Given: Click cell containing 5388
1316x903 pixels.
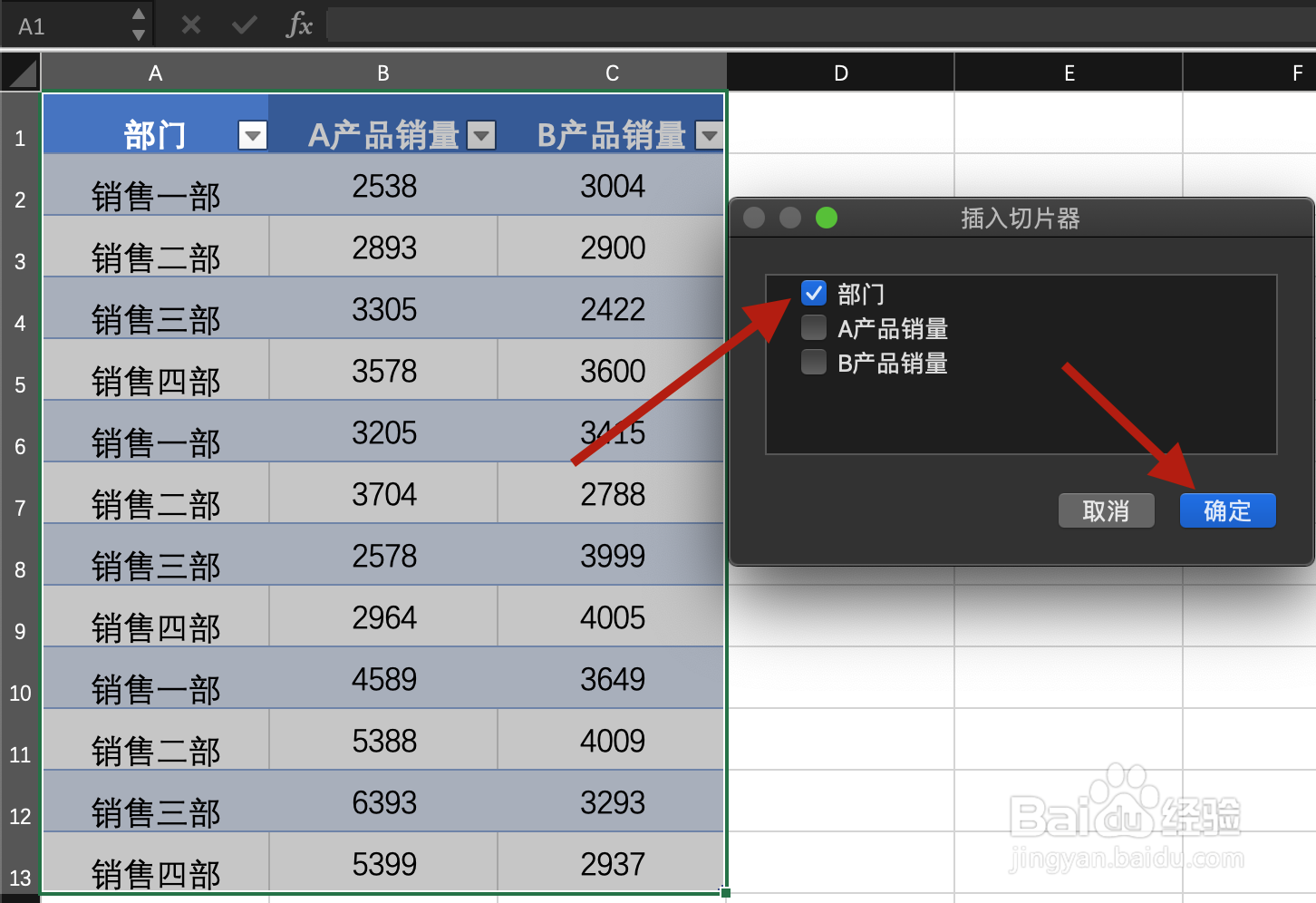Looking at the screenshot, I should (384, 740).
